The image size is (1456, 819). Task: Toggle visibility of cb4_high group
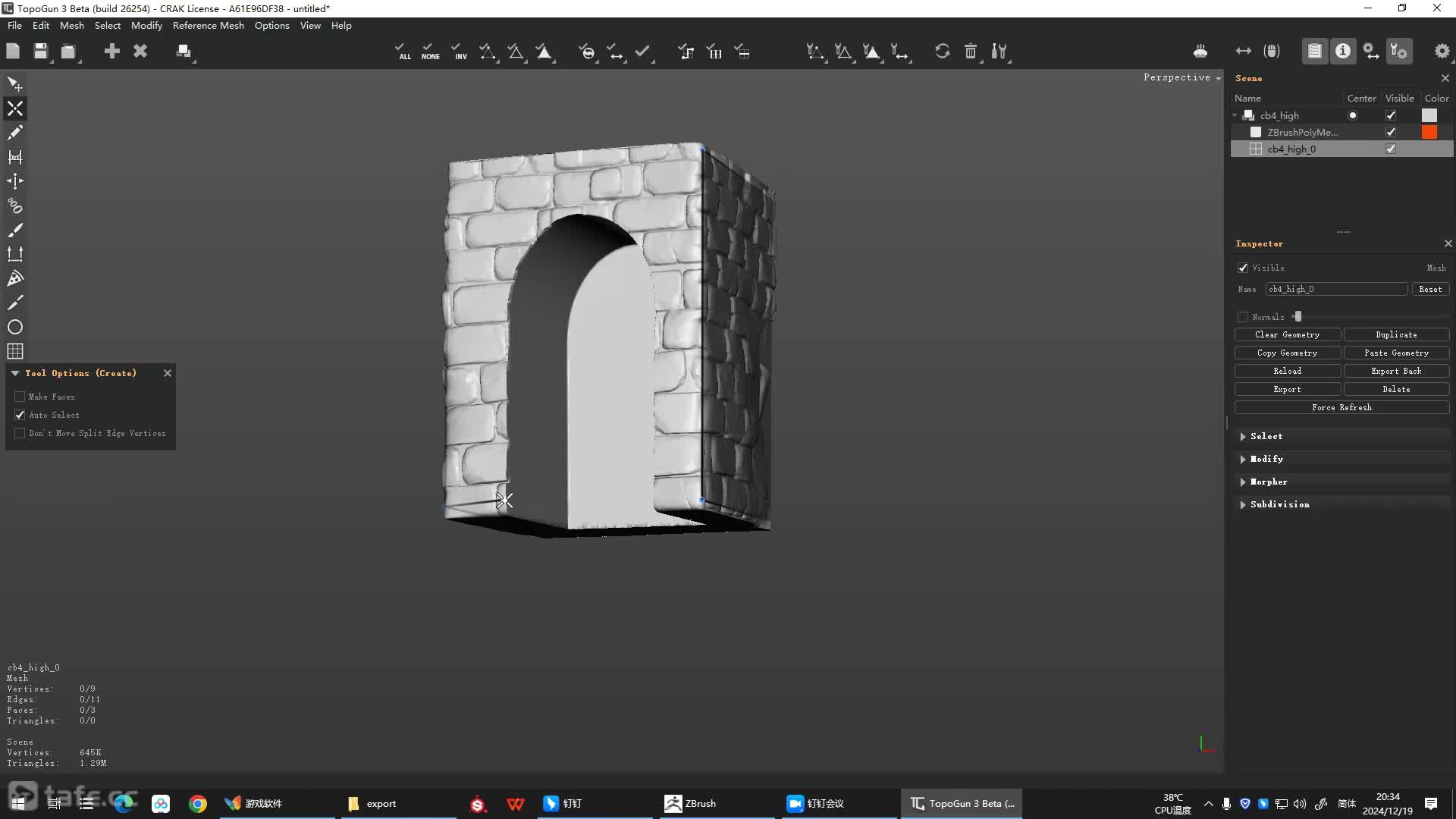click(x=1391, y=115)
